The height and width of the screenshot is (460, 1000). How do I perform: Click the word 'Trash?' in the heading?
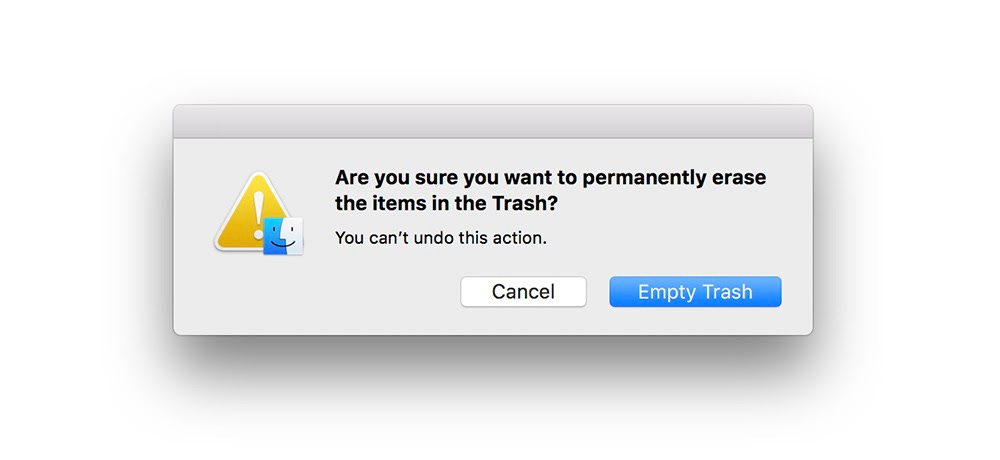(x=535, y=205)
